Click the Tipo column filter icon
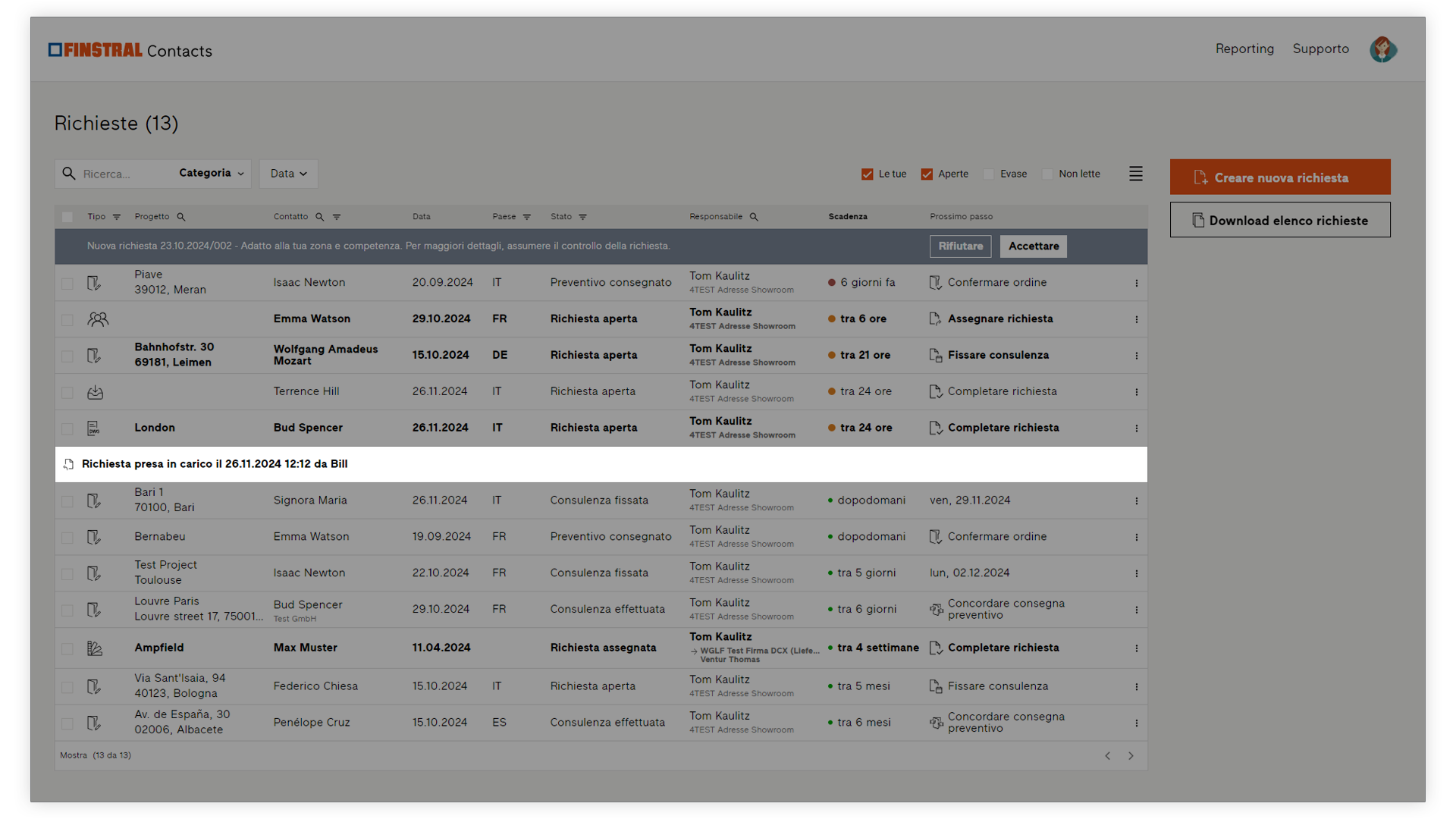 tap(117, 217)
